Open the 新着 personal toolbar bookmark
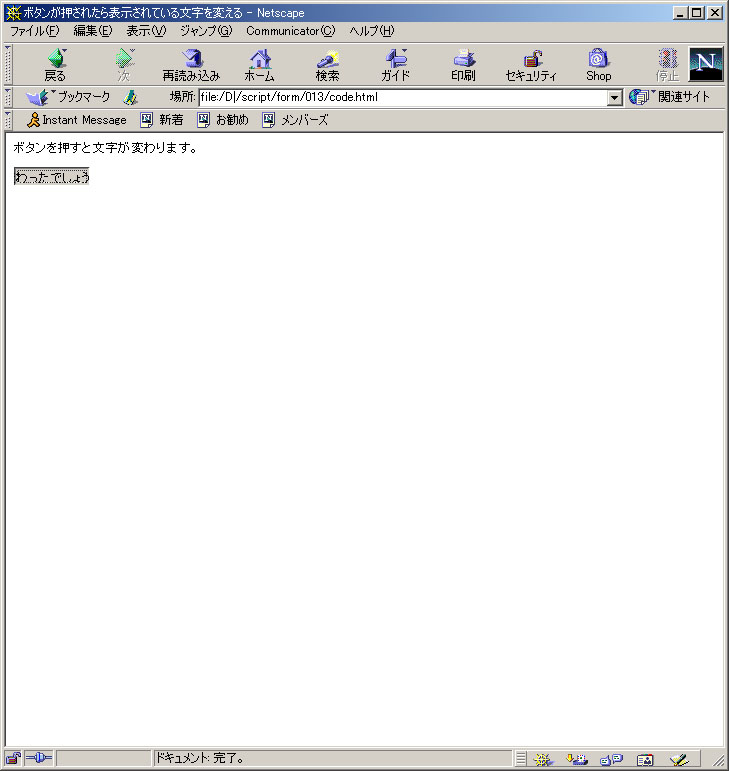The width and height of the screenshot is (729, 771). [162, 120]
